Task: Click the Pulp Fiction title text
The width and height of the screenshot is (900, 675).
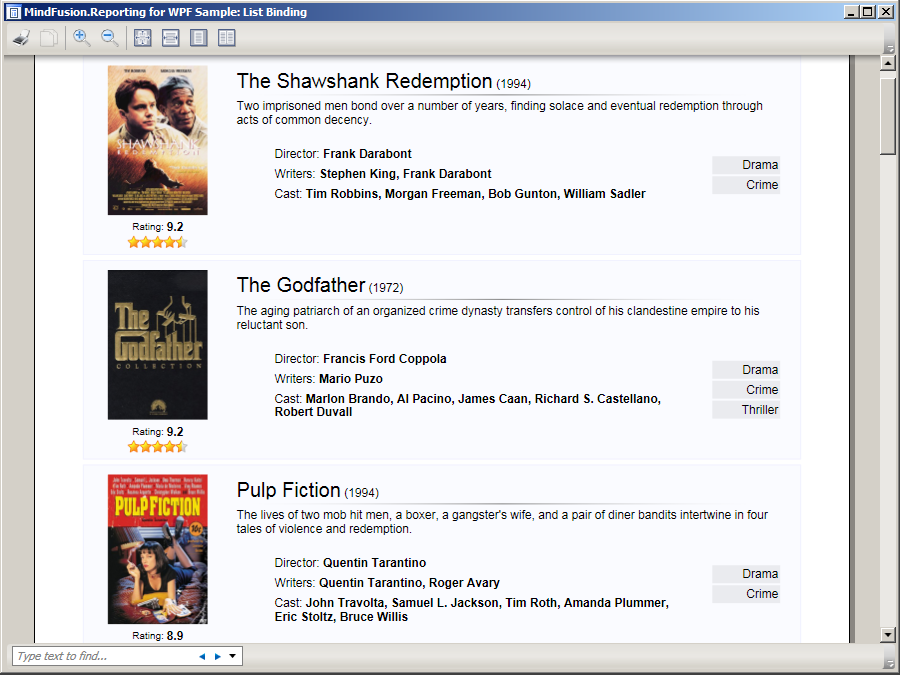Action: coord(288,490)
